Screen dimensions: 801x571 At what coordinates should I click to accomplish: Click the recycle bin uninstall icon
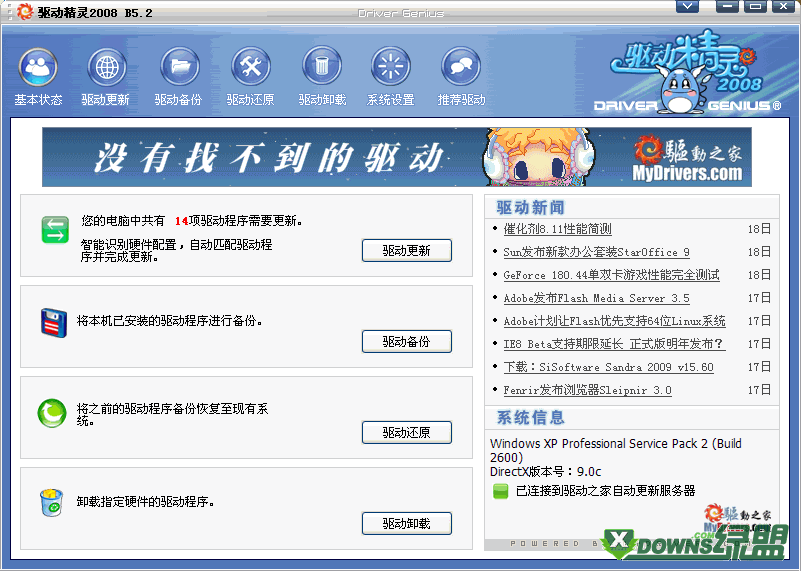(x=51, y=503)
